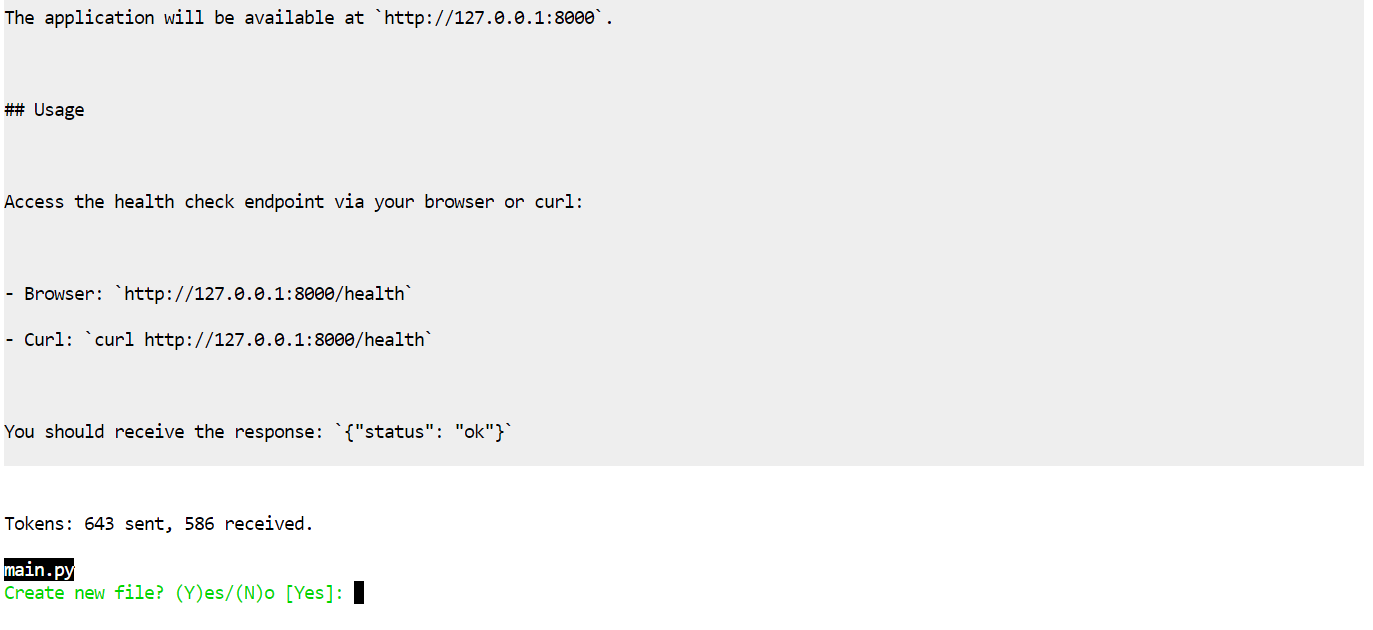Viewport: 1373px width, 630px height.
Task: Click the 'Tokens:' label
Action: click(x=39, y=524)
